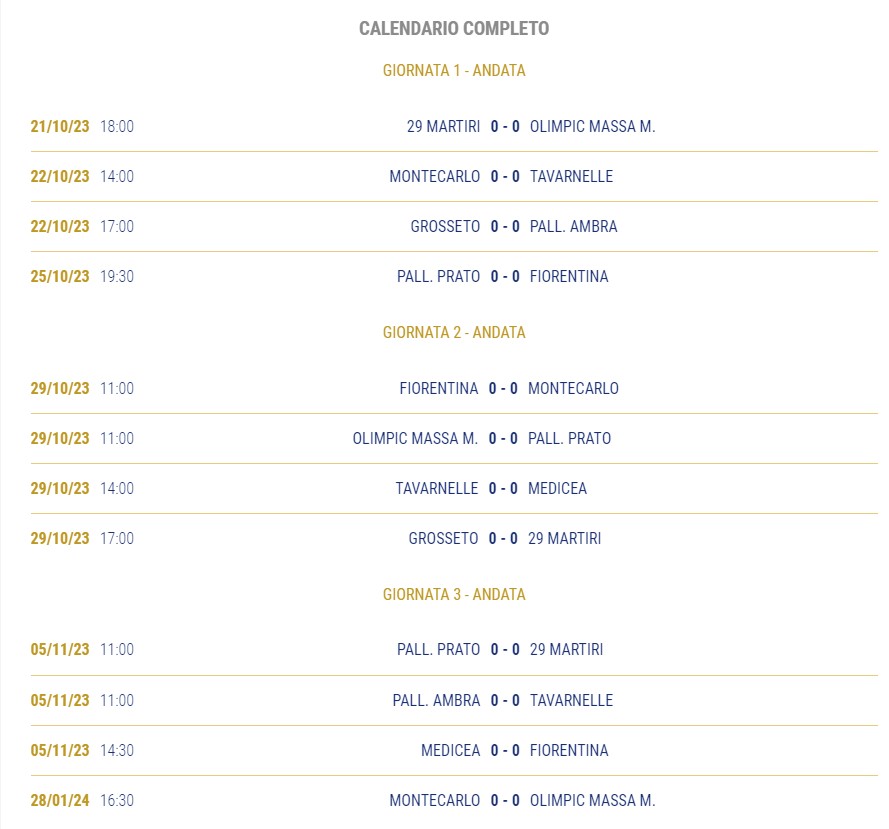
Task: Open Pall. Prato vs Fiorentina score
Action: click(505, 276)
